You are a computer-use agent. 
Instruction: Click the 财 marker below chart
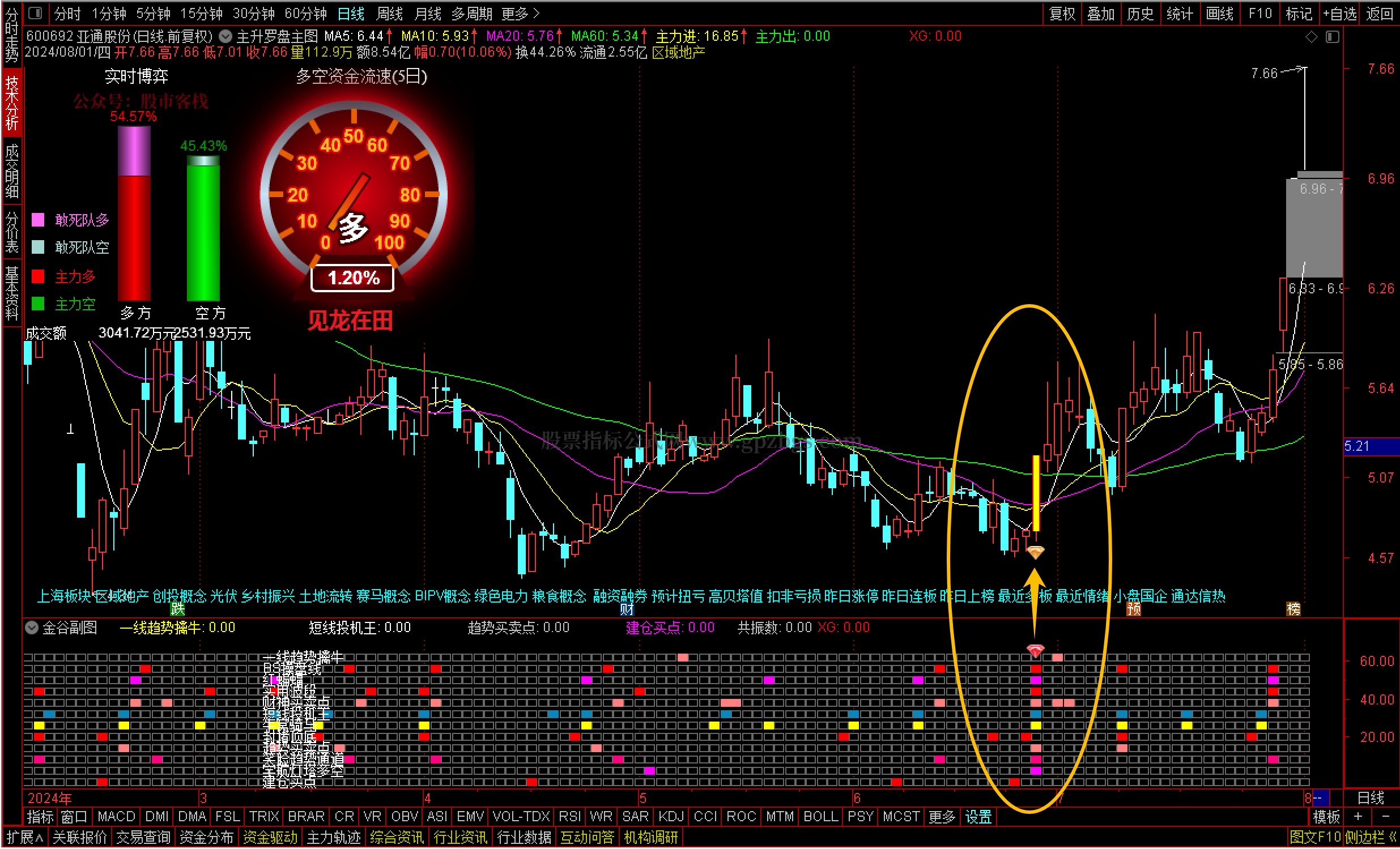coord(627,609)
